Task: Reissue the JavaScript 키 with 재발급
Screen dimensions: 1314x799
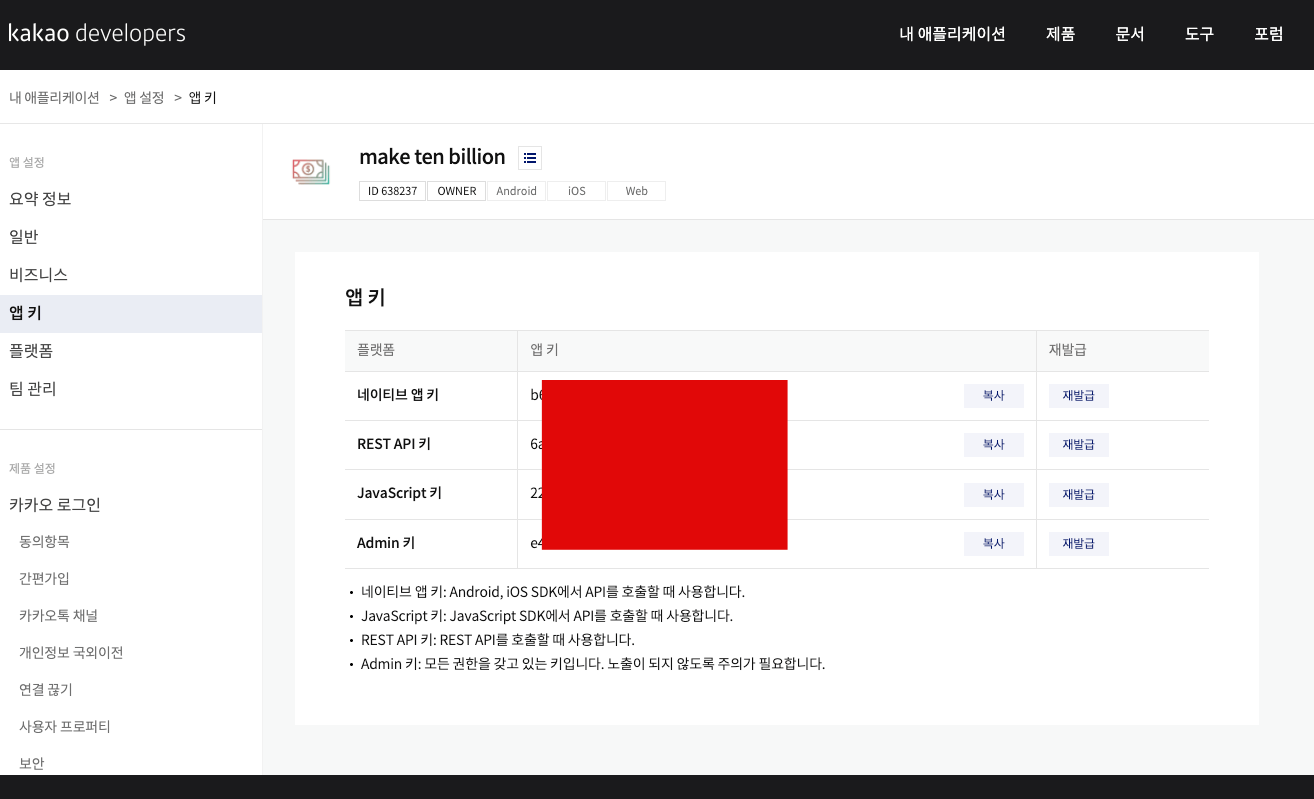Action: (x=1079, y=495)
